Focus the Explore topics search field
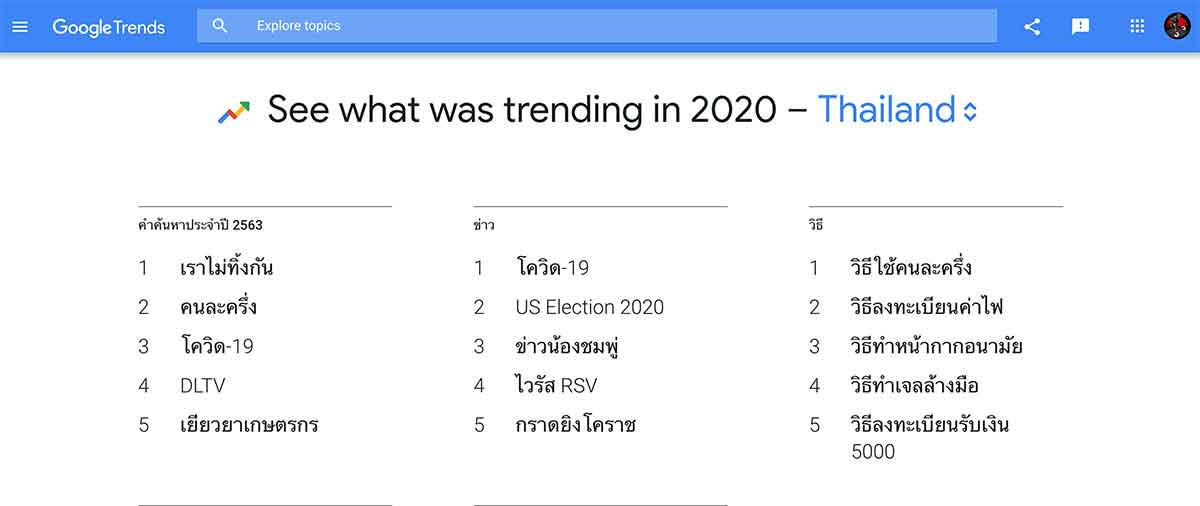 597,26
